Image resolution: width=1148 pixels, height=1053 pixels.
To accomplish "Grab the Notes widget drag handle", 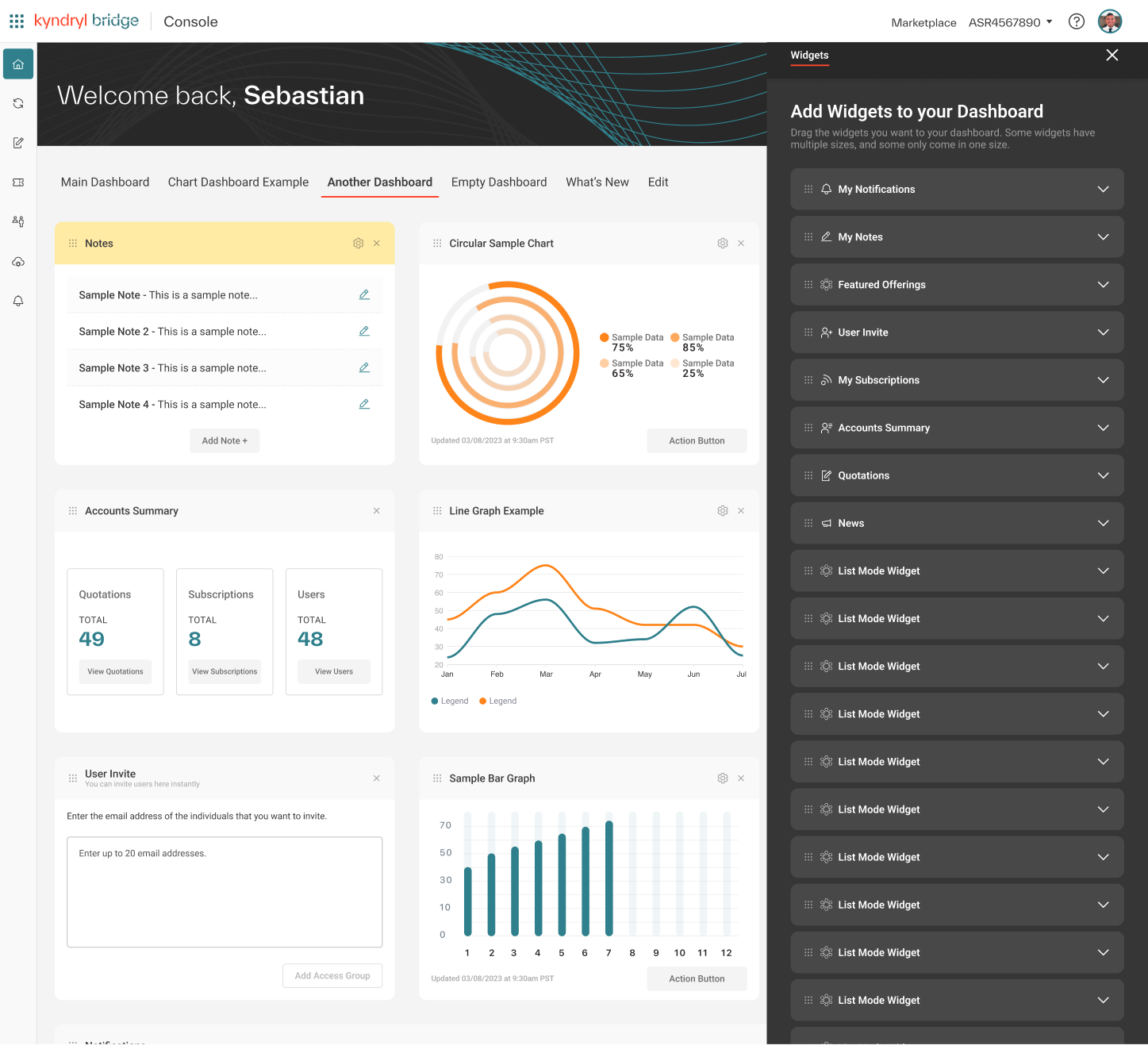I will pyautogui.click(x=73, y=244).
